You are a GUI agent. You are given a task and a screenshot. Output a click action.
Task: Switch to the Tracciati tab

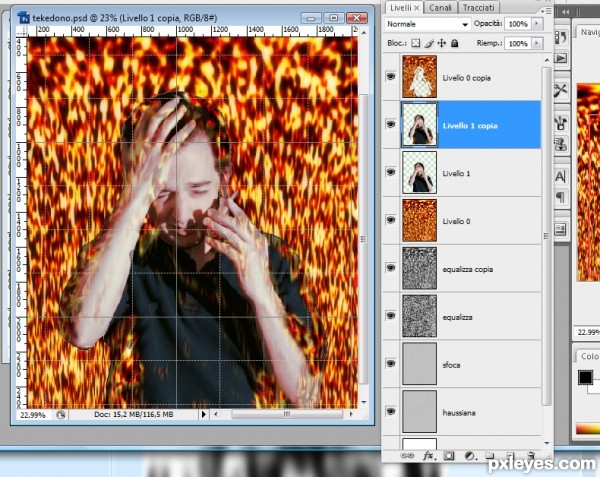coord(479,8)
